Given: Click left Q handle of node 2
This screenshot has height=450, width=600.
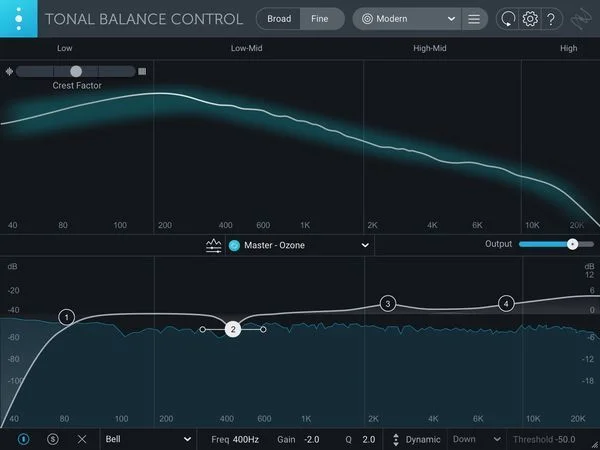Looking at the screenshot, I should point(202,329).
